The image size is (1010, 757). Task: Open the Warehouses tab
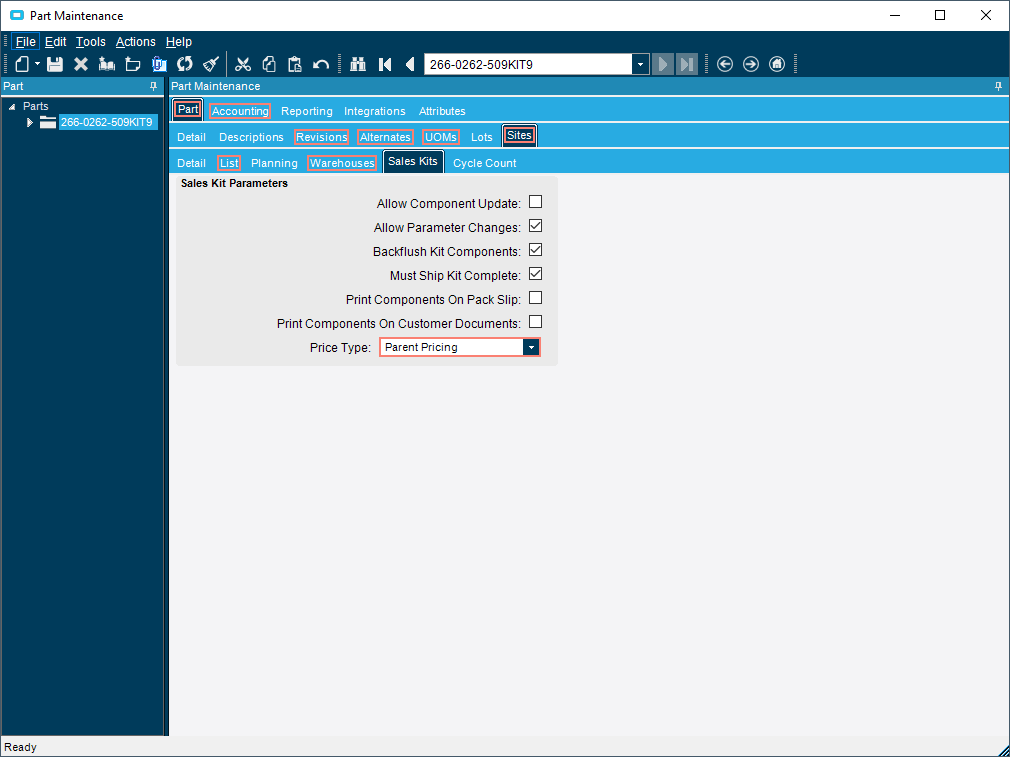[342, 163]
